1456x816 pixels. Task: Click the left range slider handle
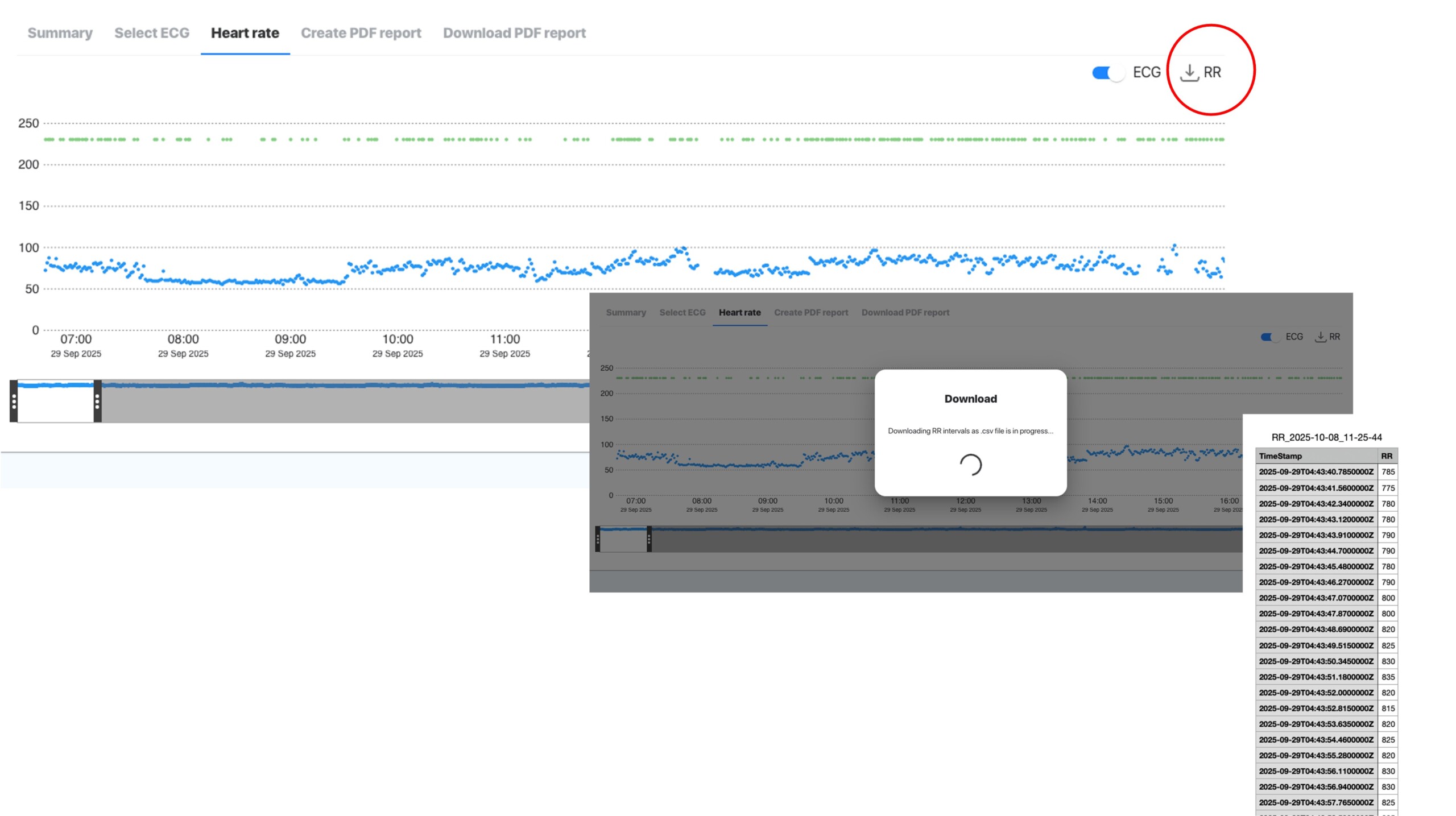coord(14,401)
